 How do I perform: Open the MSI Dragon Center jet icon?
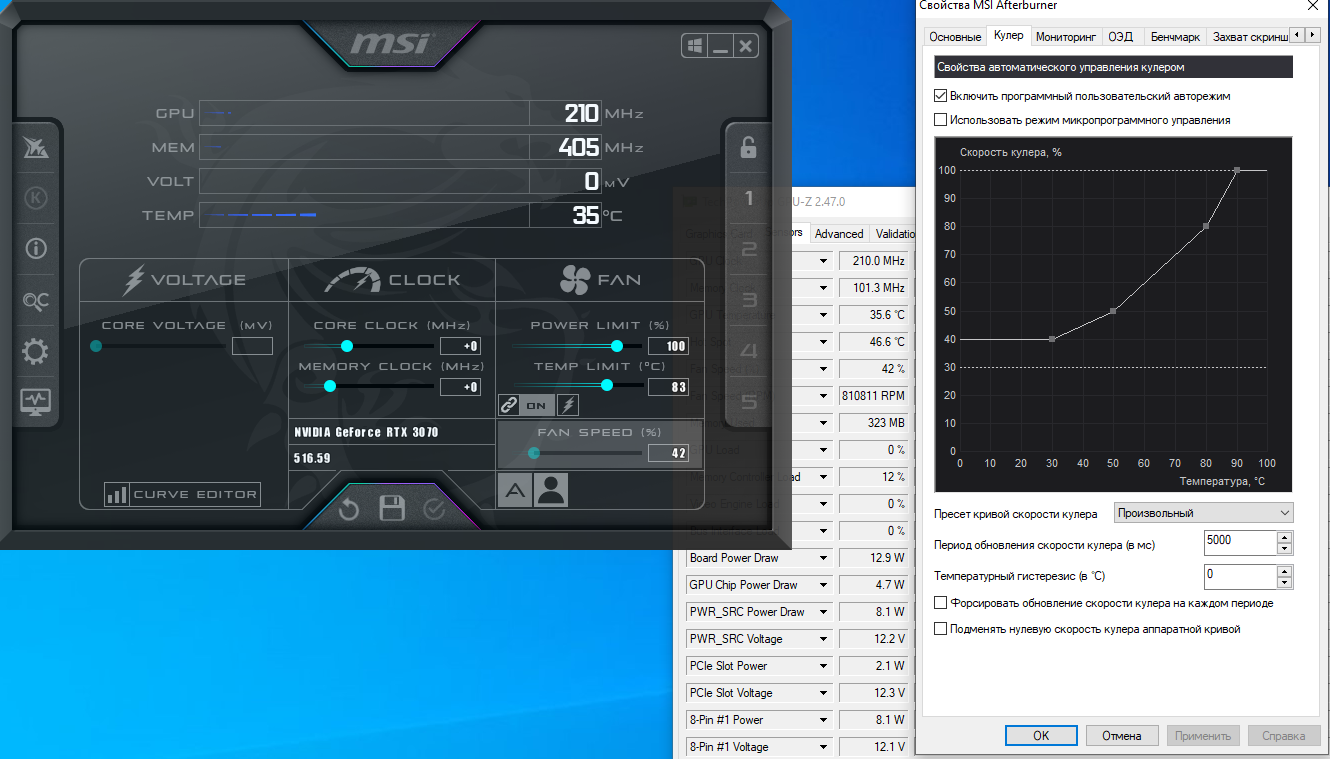(36, 149)
